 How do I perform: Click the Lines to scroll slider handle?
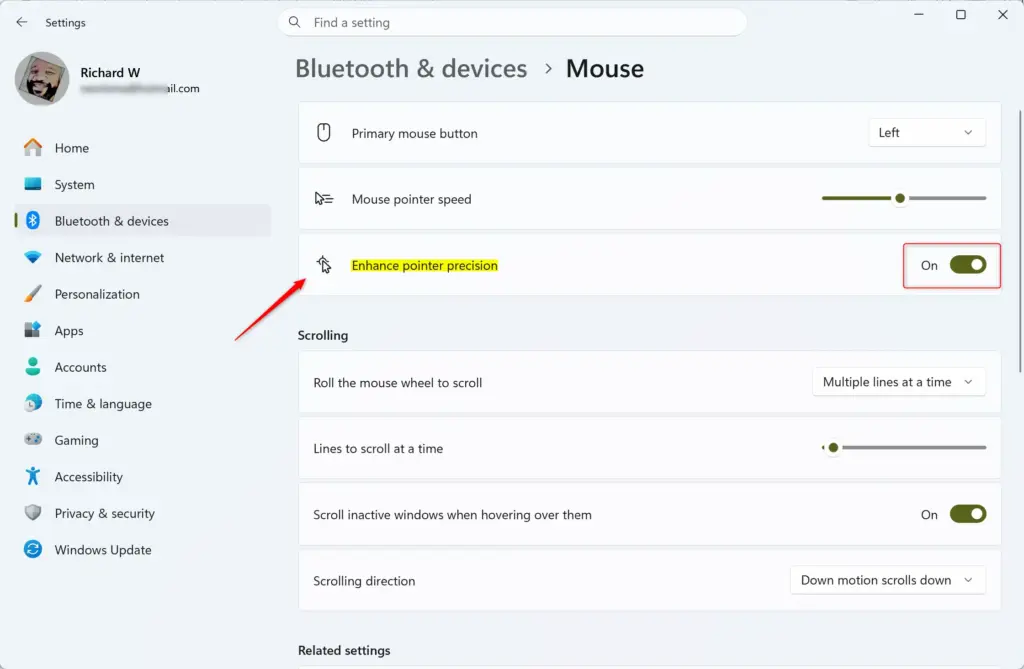point(833,448)
